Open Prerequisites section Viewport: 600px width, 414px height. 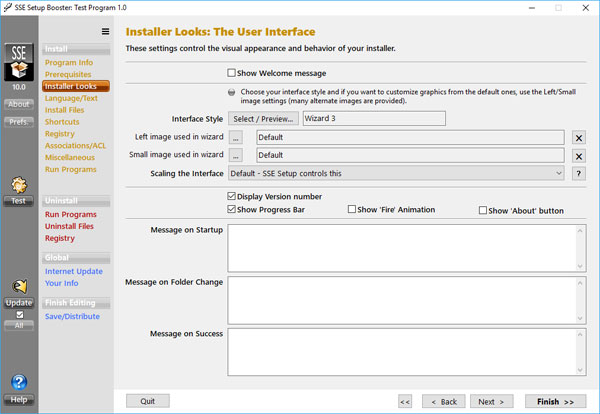tap(68, 74)
